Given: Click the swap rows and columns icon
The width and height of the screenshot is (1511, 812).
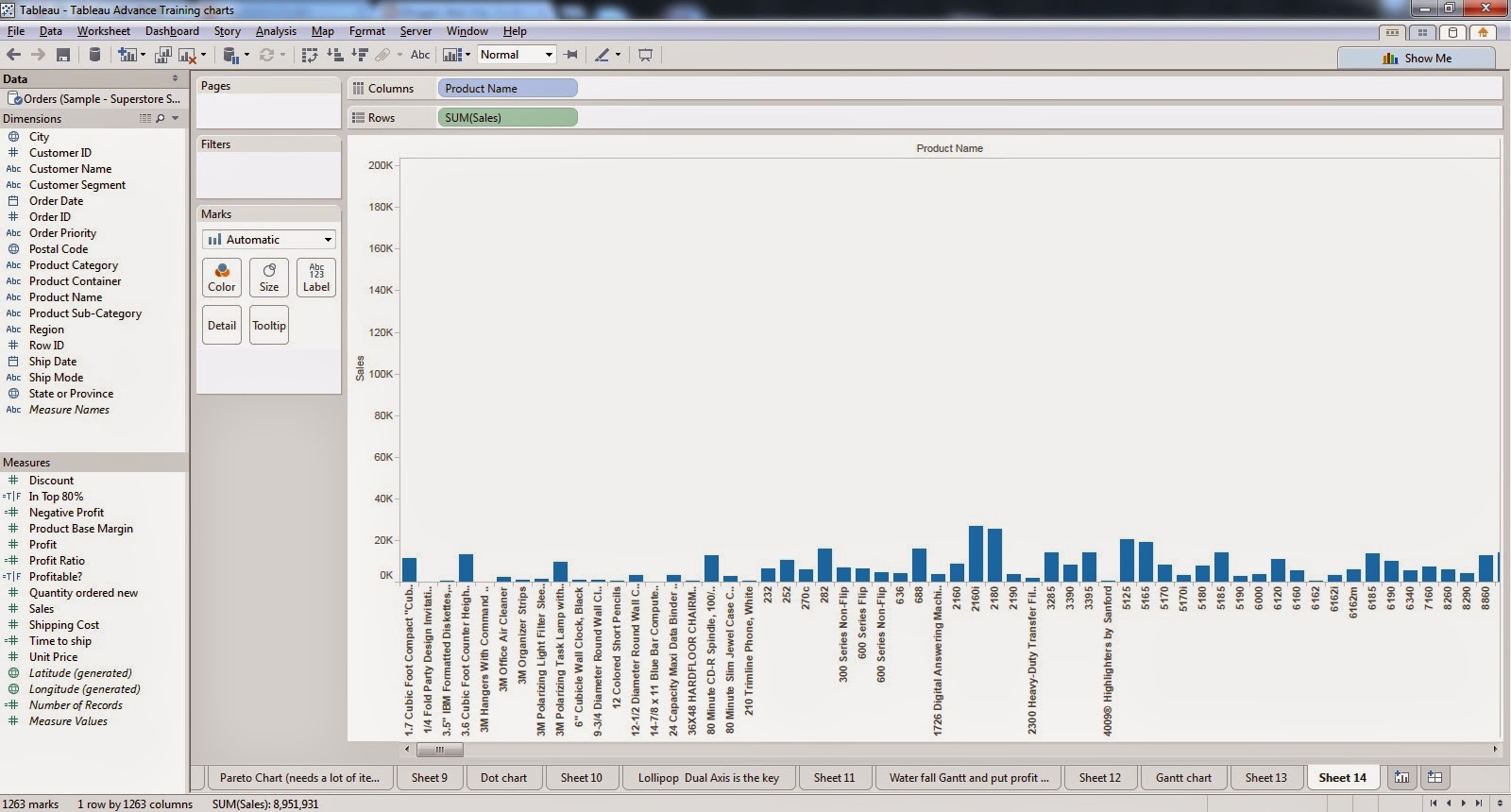Looking at the screenshot, I should click(309, 55).
